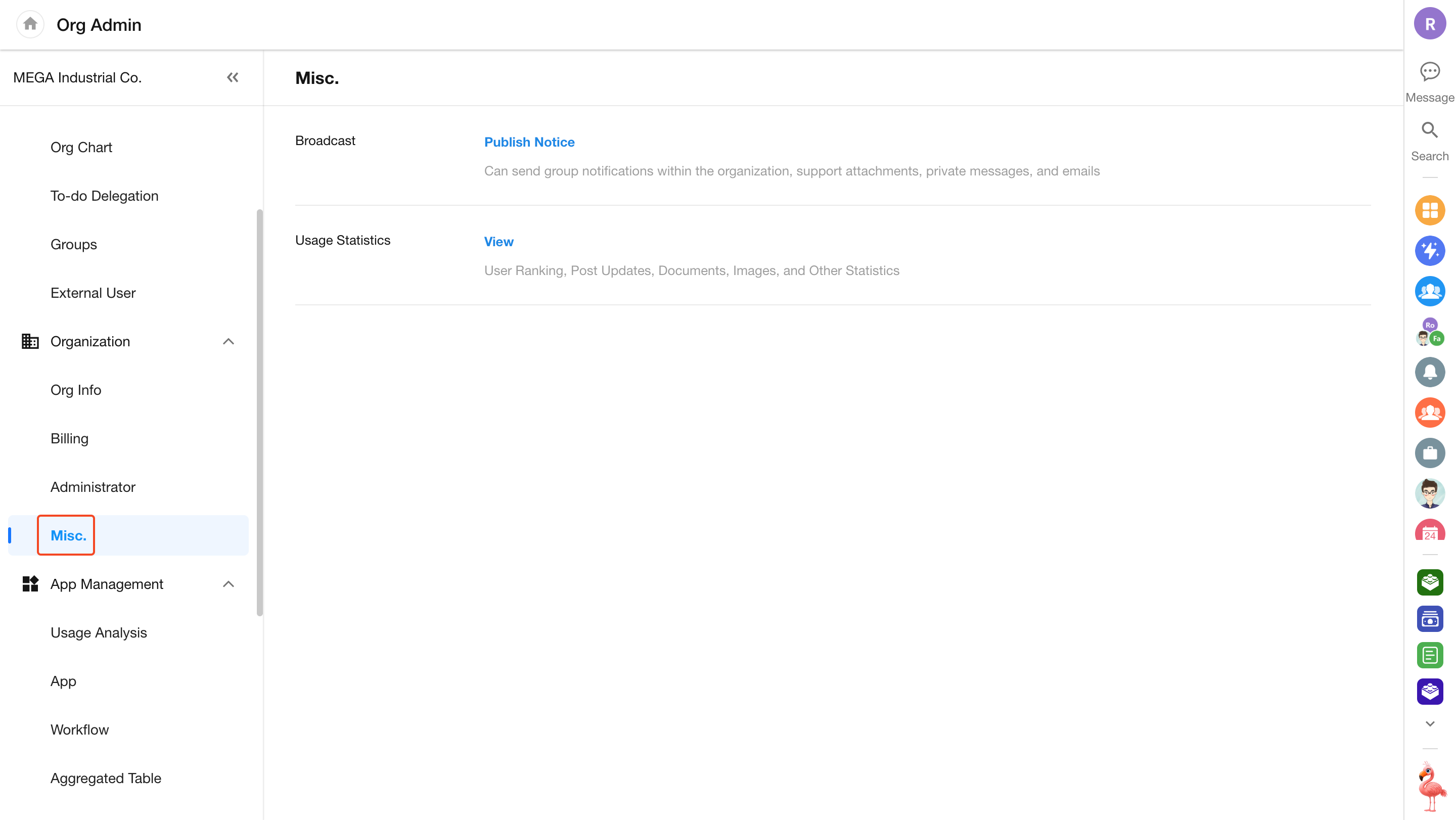The image size is (1456, 820).
Task: Click the flamingo mascot icon
Action: point(1431,786)
